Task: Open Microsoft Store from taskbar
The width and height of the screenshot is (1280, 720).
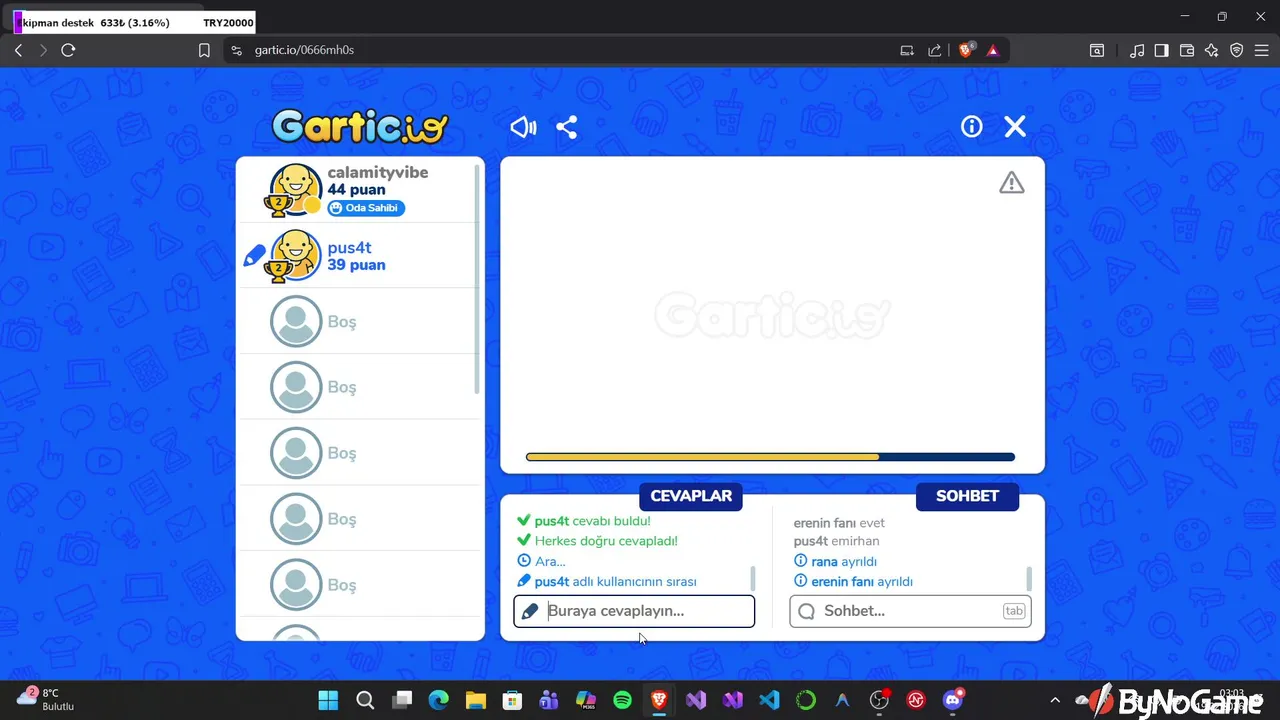Action: coord(512,700)
